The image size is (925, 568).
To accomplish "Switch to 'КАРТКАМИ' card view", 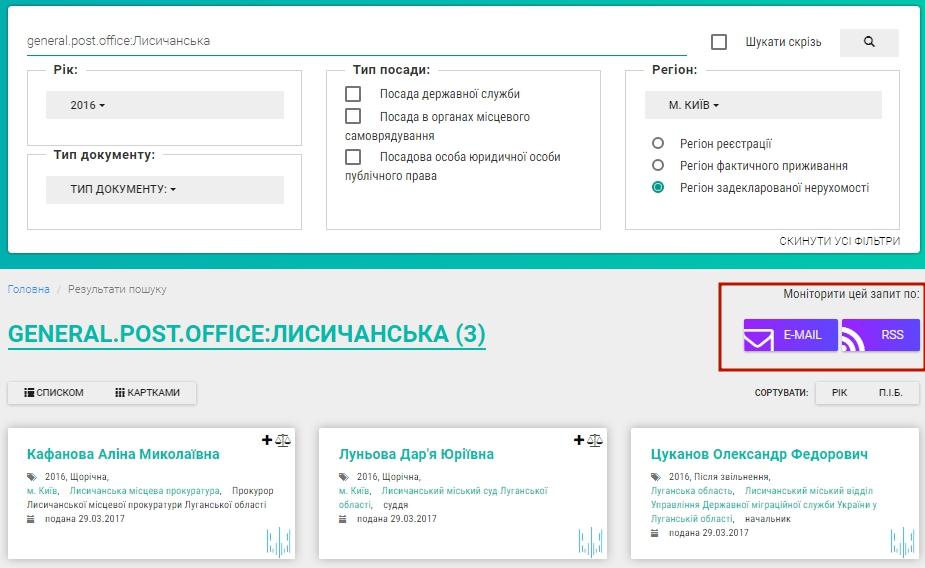I will [148, 393].
